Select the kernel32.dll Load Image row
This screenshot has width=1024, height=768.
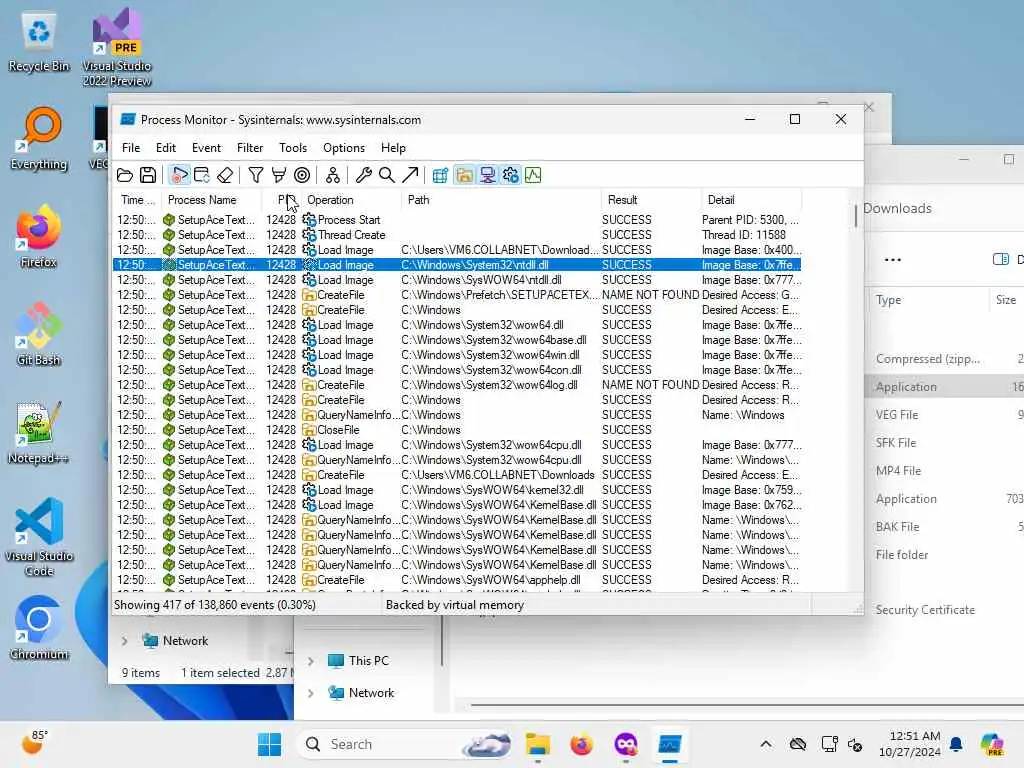(x=457, y=490)
